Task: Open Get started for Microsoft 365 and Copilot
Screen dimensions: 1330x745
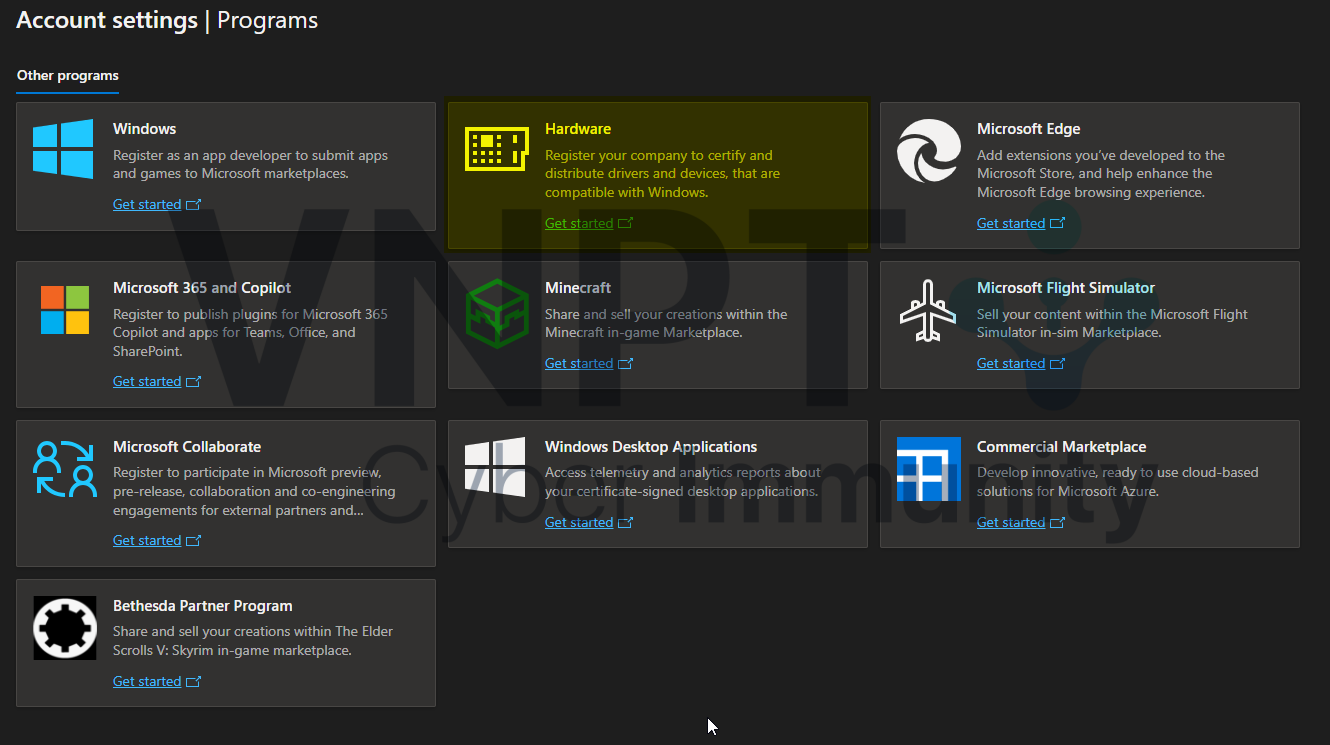Action: click(x=147, y=382)
